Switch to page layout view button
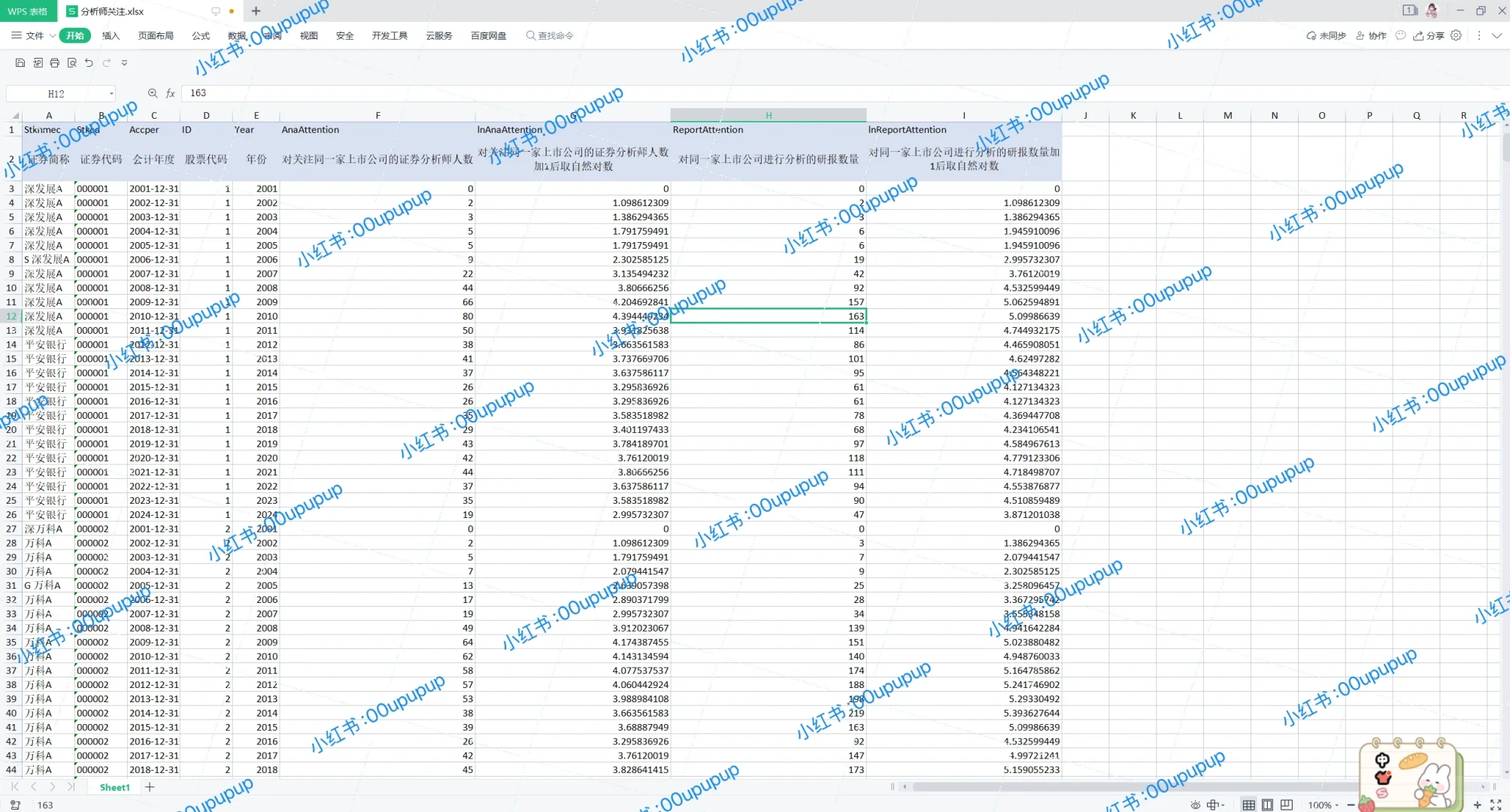The image size is (1510, 812). [1268, 805]
